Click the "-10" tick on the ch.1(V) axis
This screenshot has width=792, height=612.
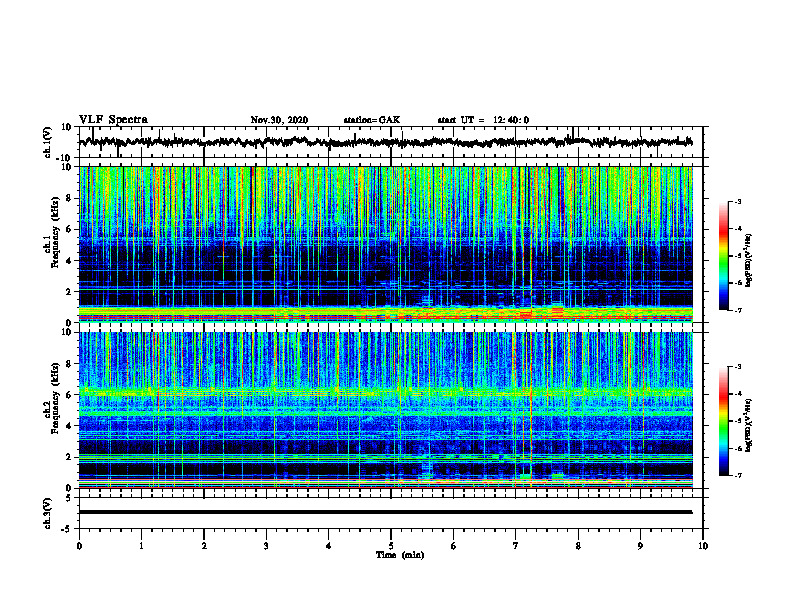[x=65, y=158]
